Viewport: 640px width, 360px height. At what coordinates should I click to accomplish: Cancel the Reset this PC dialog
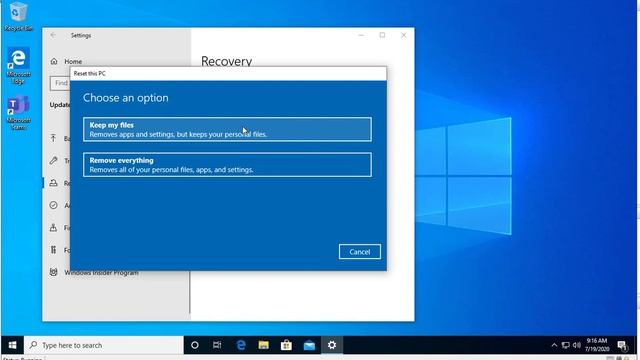tap(360, 252)
